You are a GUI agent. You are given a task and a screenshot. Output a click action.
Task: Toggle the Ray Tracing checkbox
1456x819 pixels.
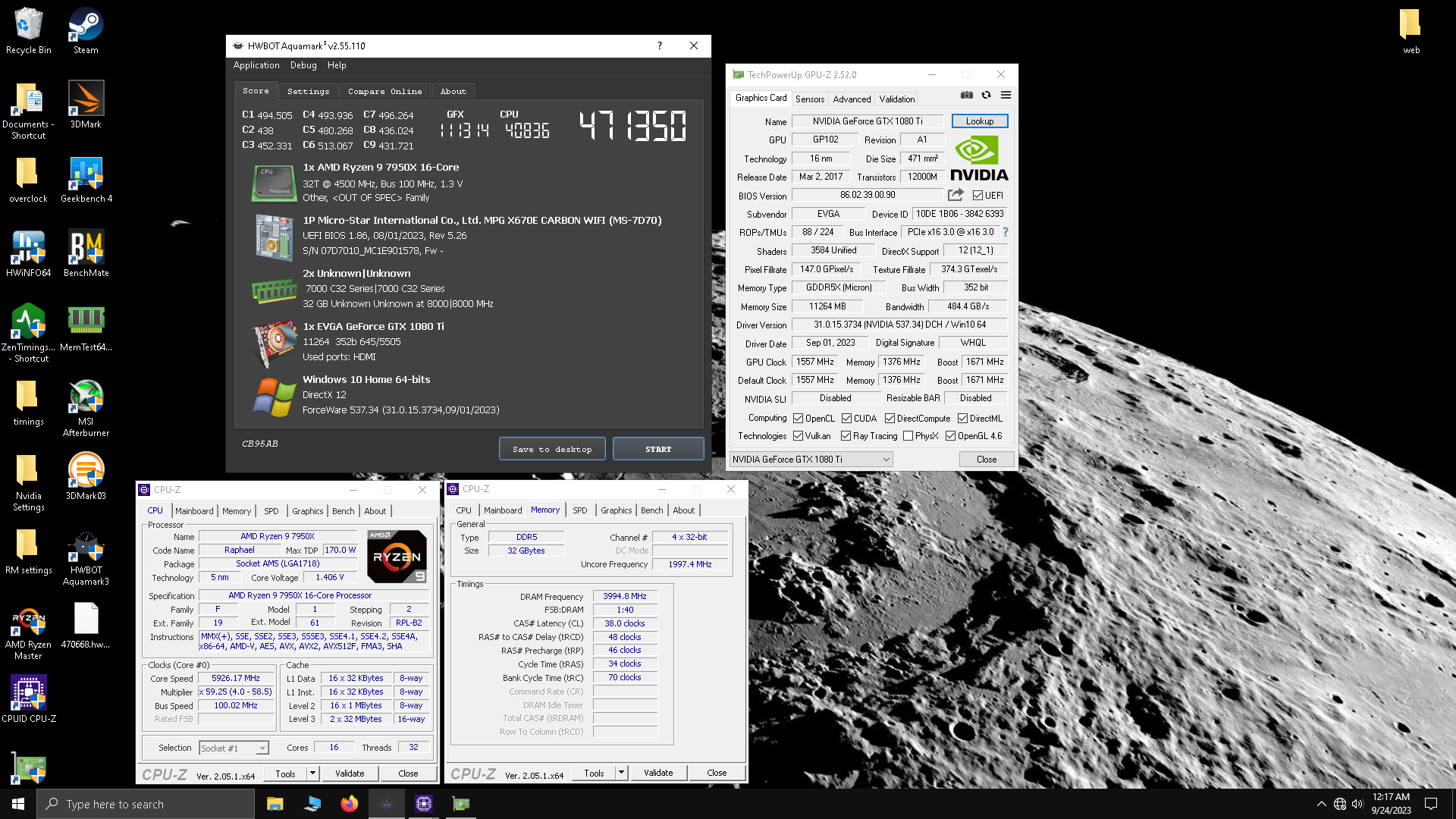(x=846, y=436)
